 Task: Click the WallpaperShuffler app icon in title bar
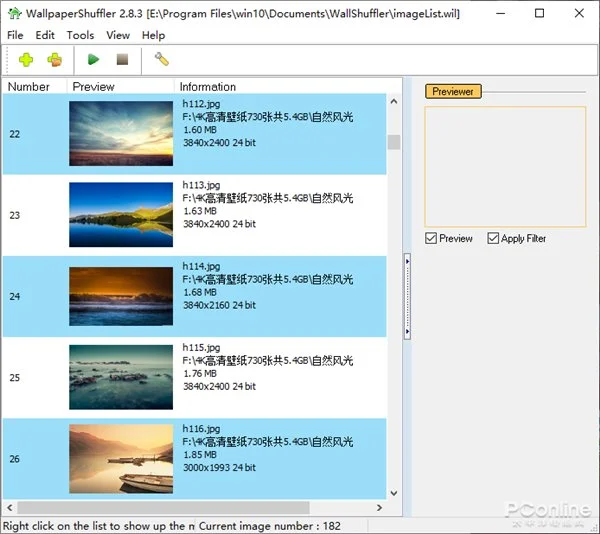(x=14, y=14)
